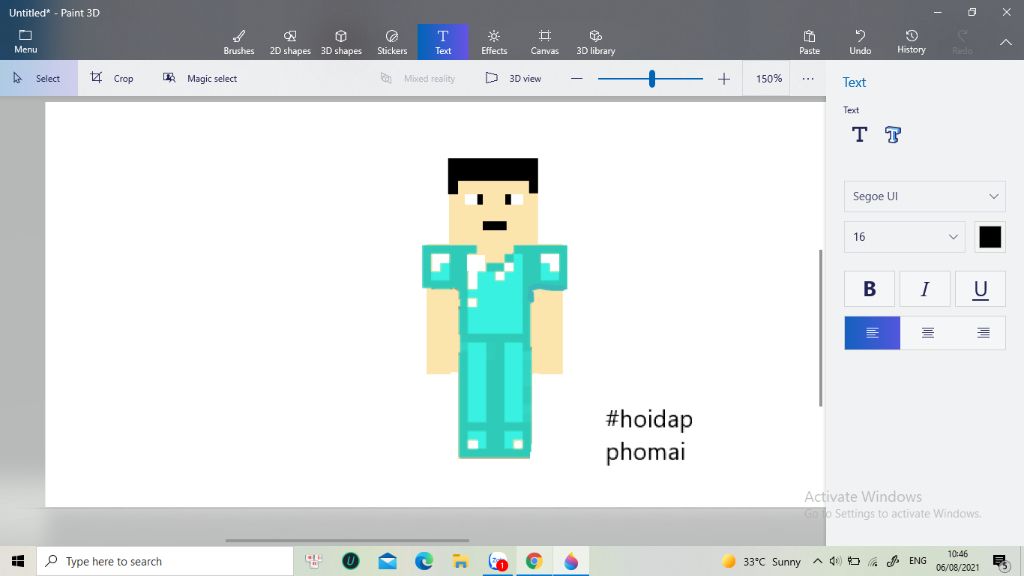Select the Text tool tab
Viewport: 1024px width, 576px height.
tap(443, 42)
